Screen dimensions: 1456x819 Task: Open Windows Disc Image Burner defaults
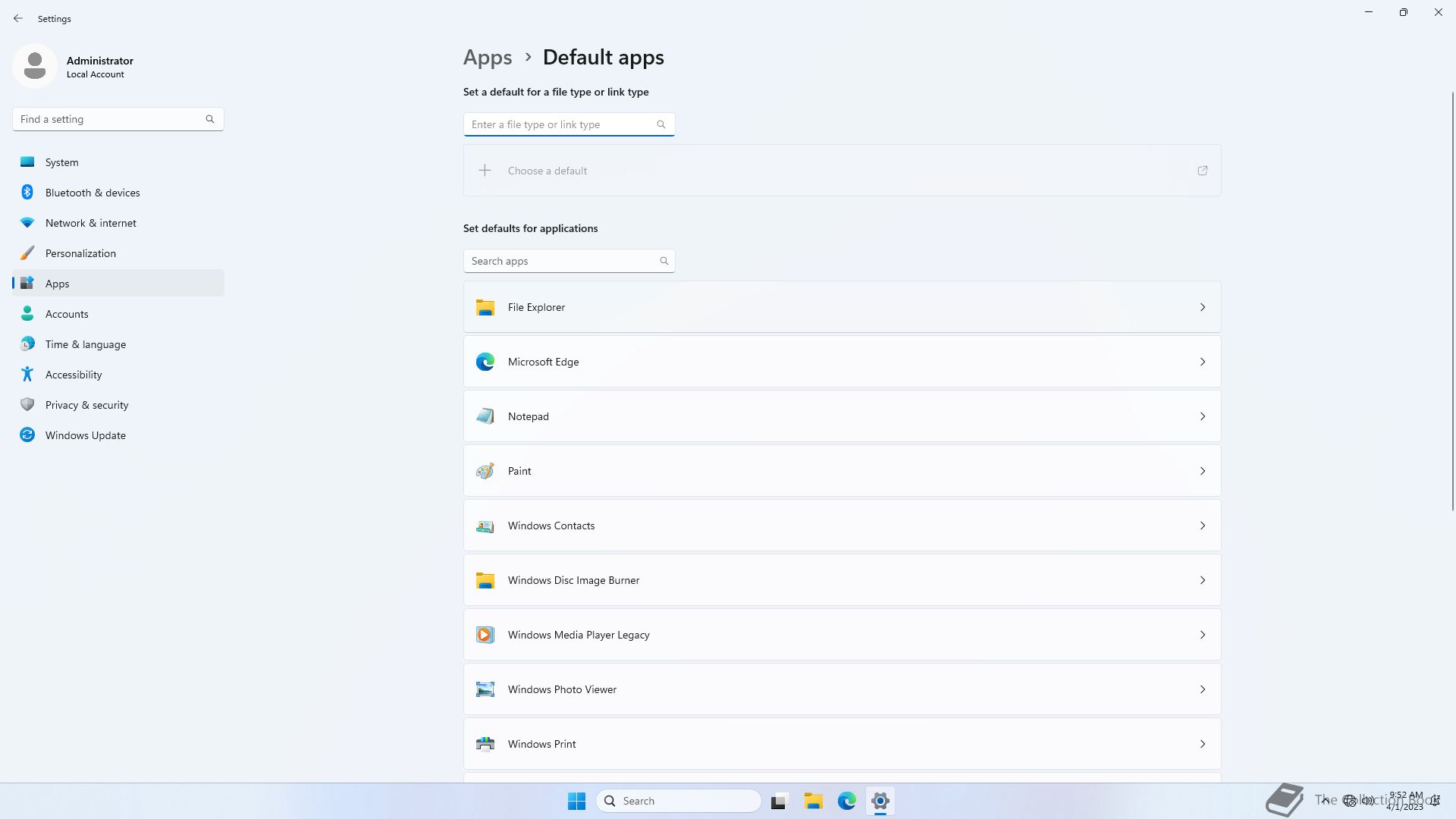[842, 580]
